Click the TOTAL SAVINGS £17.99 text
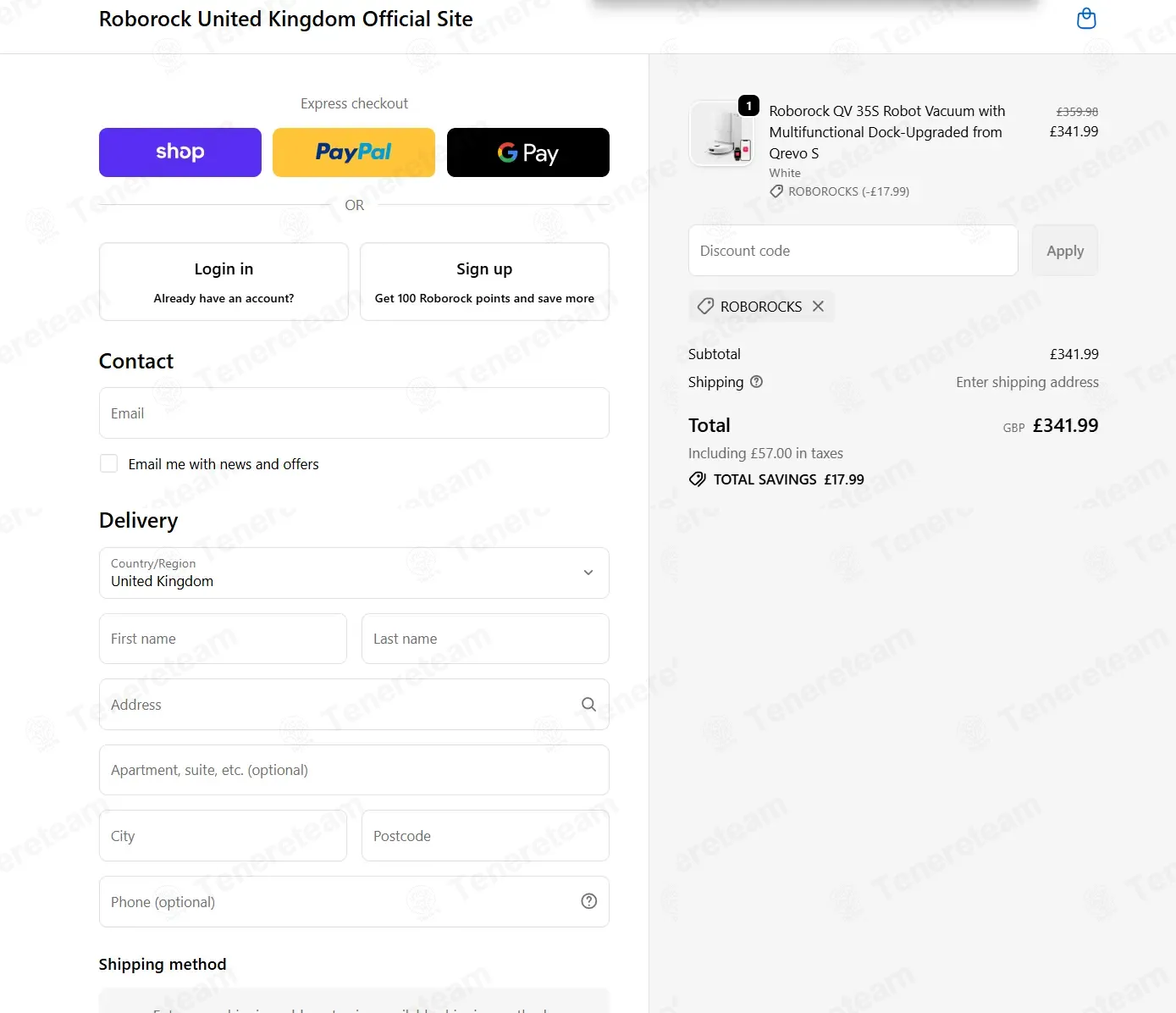Viewport: 1176px width, 1013px height. pyautogui.click(x=789, y=479)
